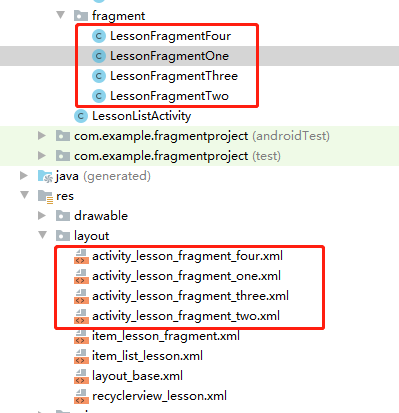The image size is (399, 413).
Task: Select the fragment folder label
Action: (118, 16)
